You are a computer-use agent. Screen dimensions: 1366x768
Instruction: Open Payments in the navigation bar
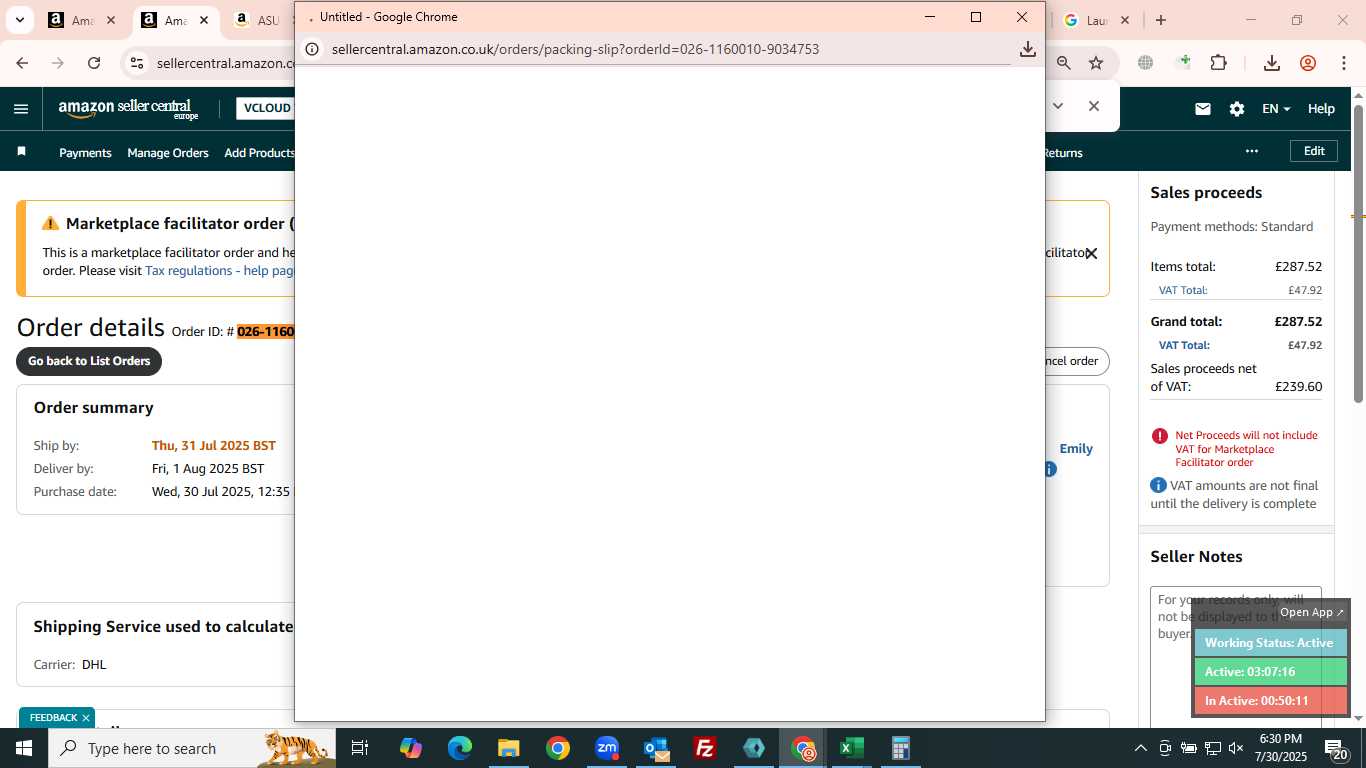[85, 153]
